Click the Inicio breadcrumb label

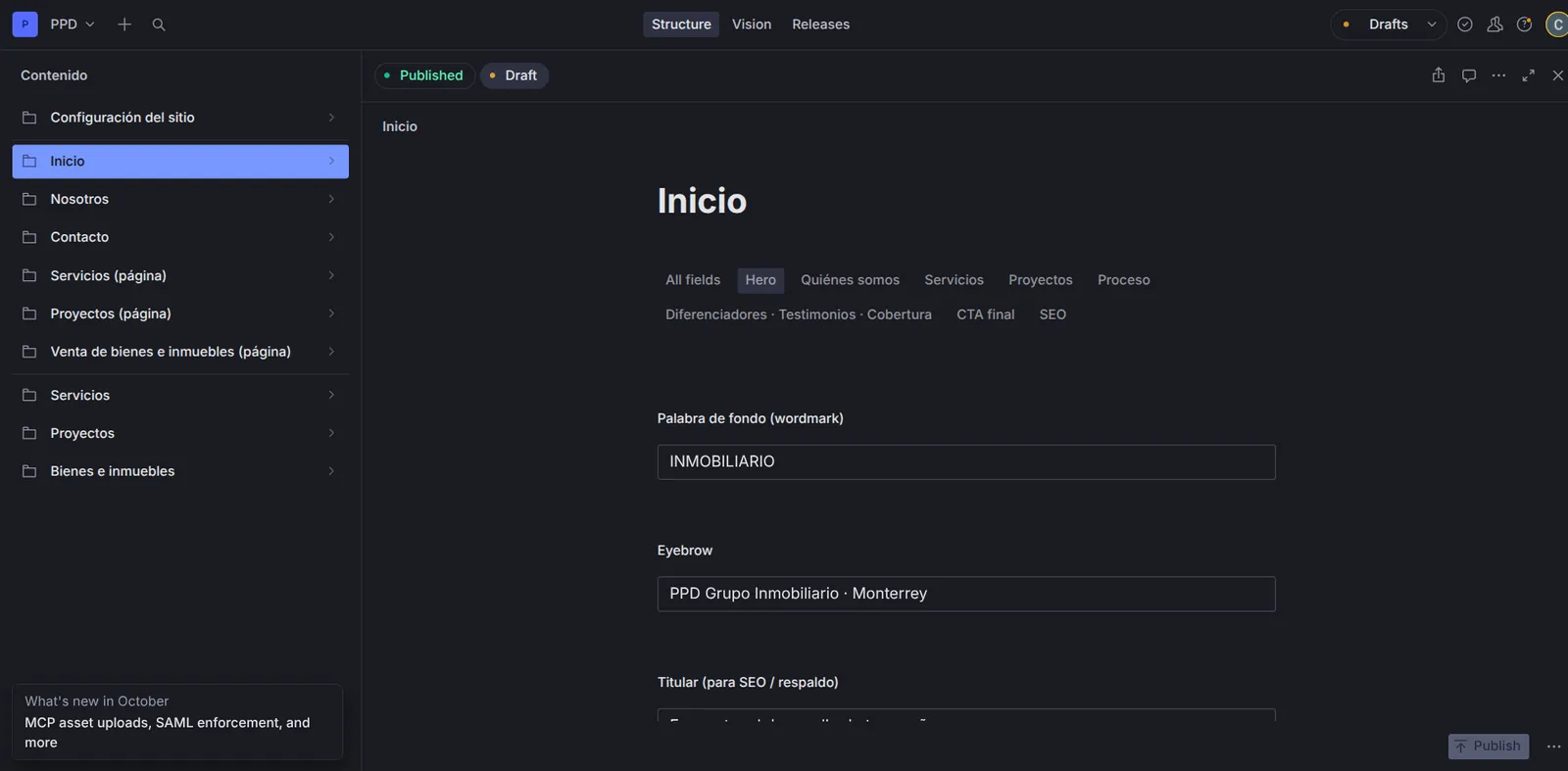(x=400, y=126)
